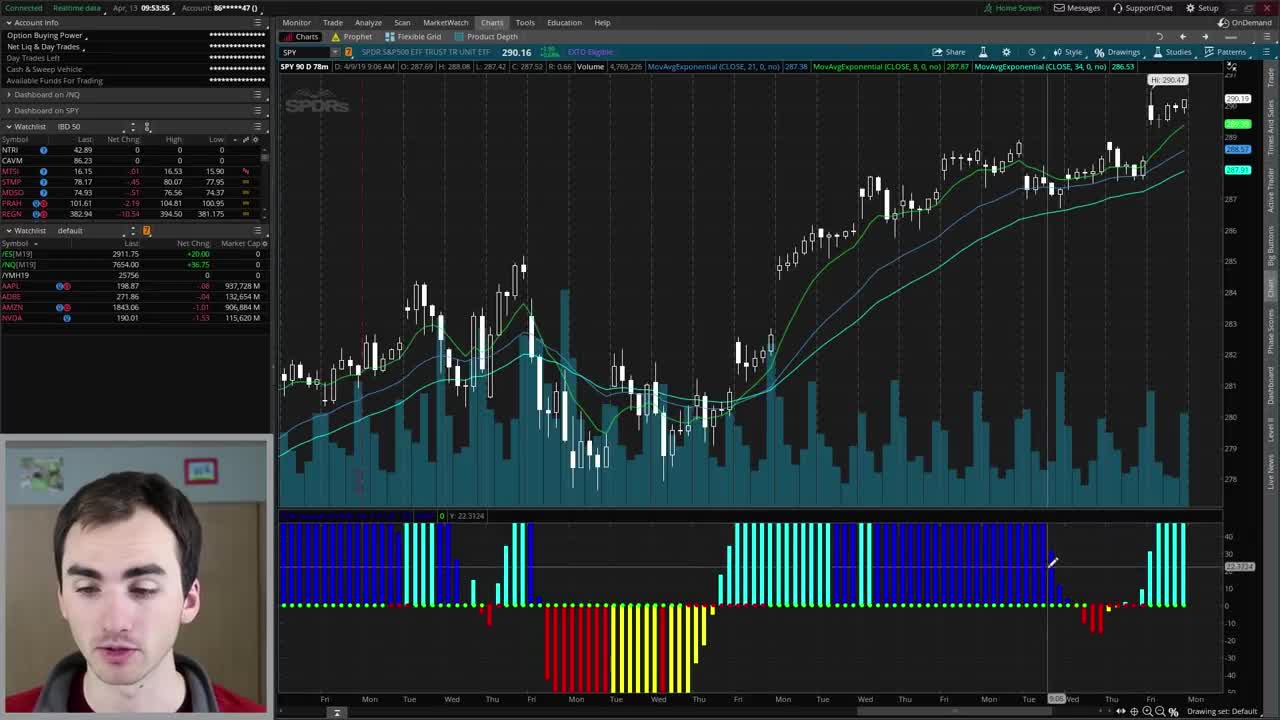The image size is (1280, 720).
Task: Open the Studies menu
Action: point(1172,52)
